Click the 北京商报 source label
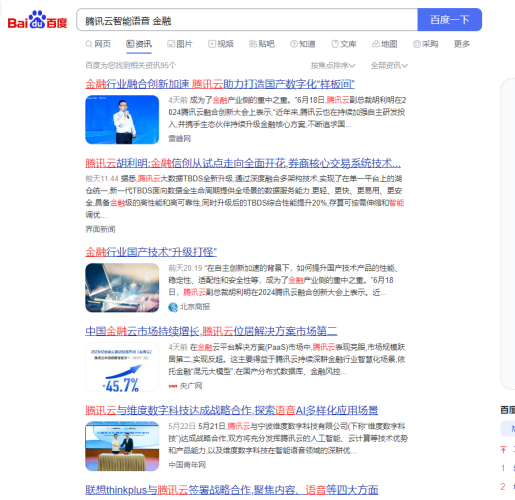Image resolution: width=515 pixels, height=500 pixels. [195, 307]
